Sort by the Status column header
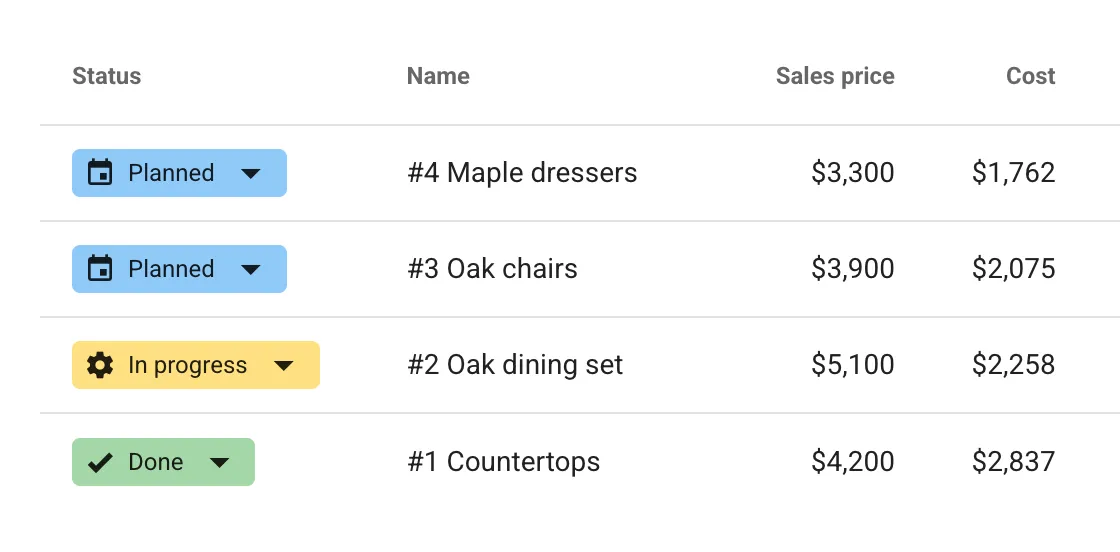Image resolution: width=1120 pixels, height=552 pixels. [107, 76]
